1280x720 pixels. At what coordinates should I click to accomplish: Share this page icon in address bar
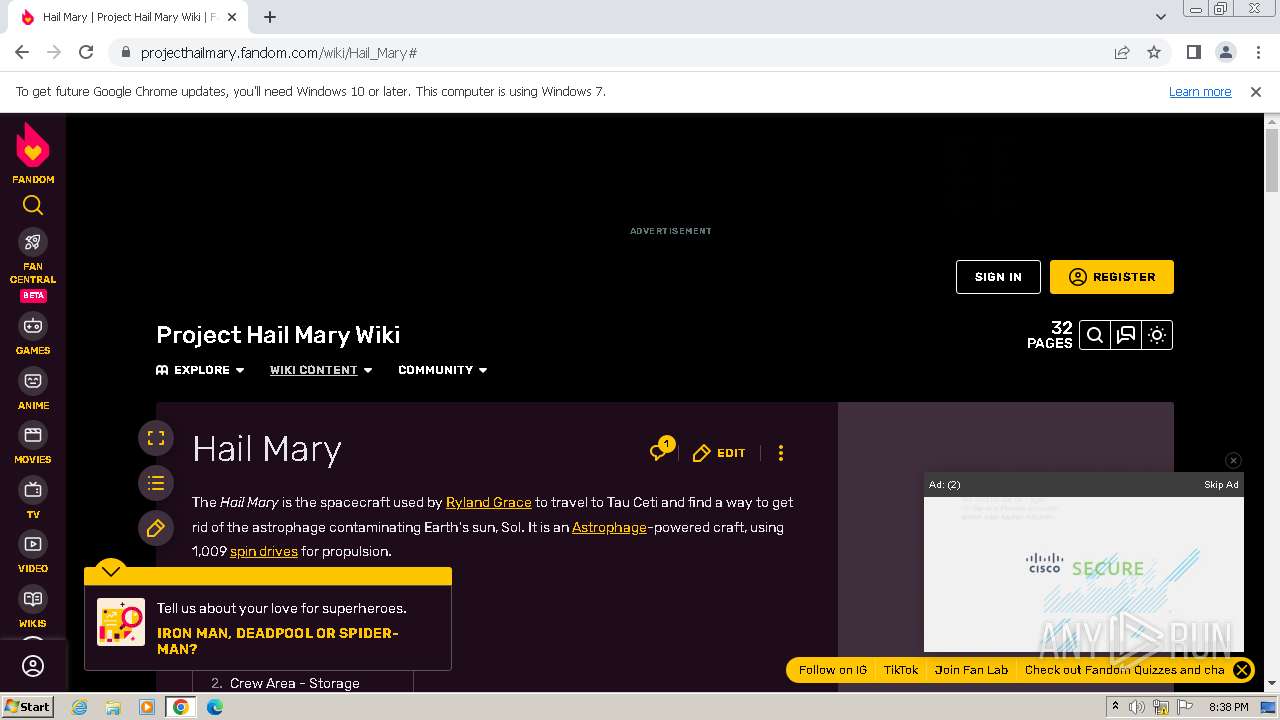point(1122,52)
